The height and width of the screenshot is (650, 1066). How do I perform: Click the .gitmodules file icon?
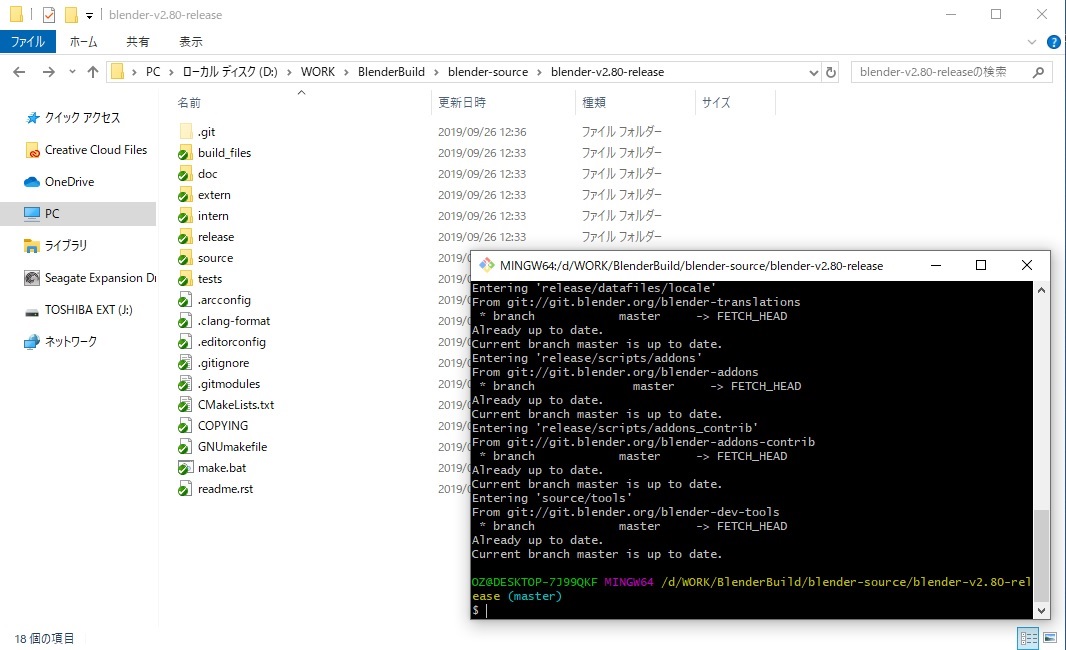pyautogui.click(x=185, y=384)
